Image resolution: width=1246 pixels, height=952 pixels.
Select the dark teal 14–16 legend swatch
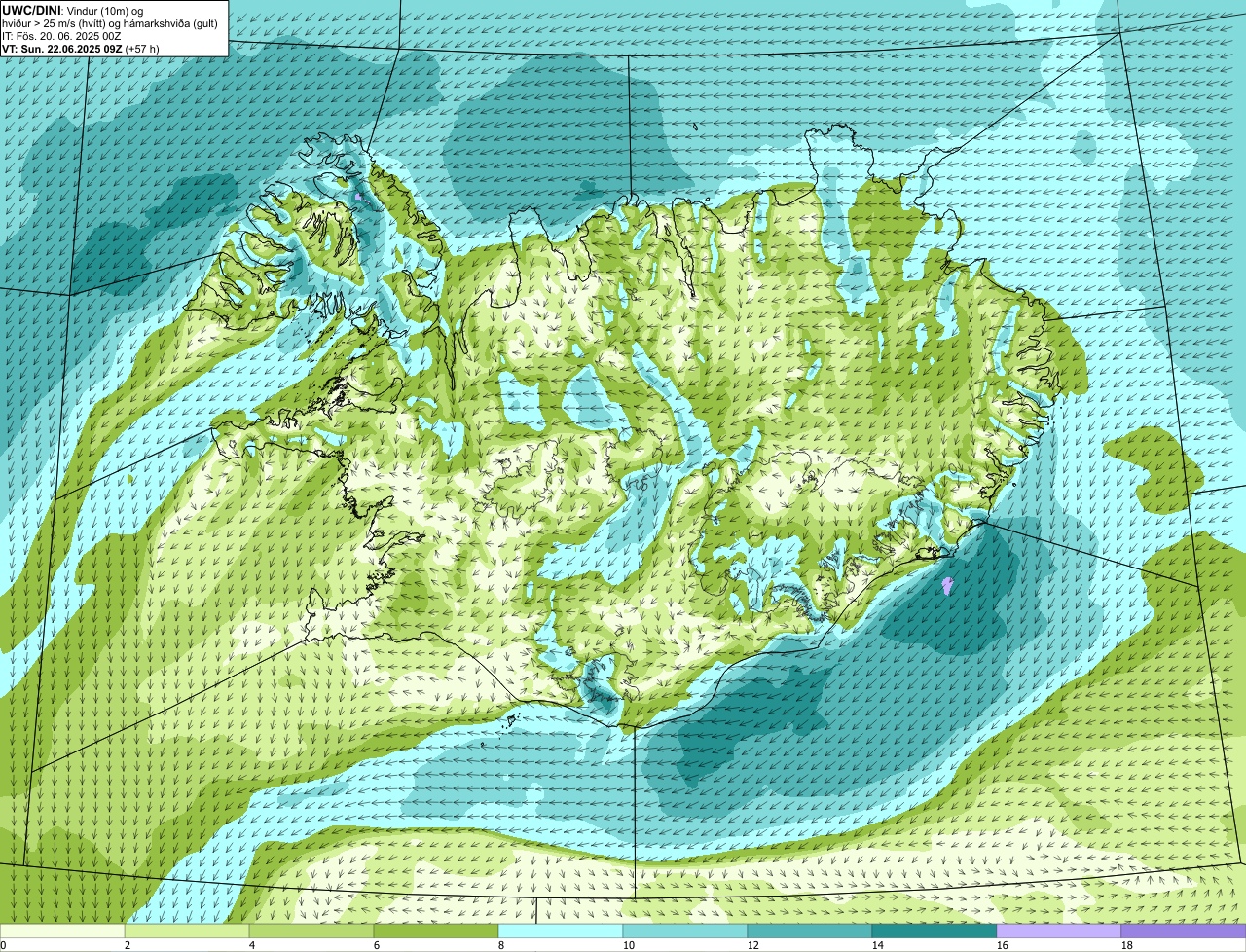click(934, 932)
